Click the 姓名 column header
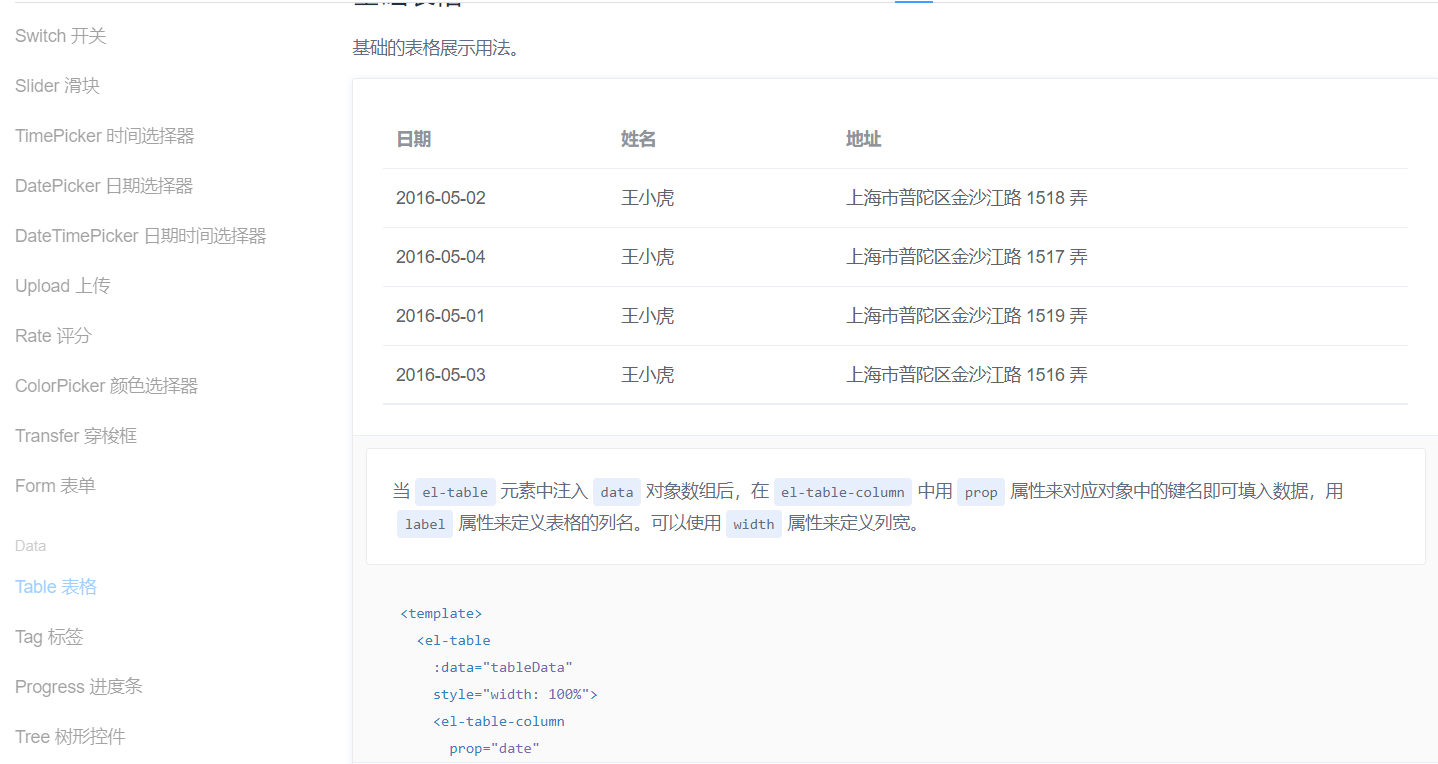 [638, 139]
